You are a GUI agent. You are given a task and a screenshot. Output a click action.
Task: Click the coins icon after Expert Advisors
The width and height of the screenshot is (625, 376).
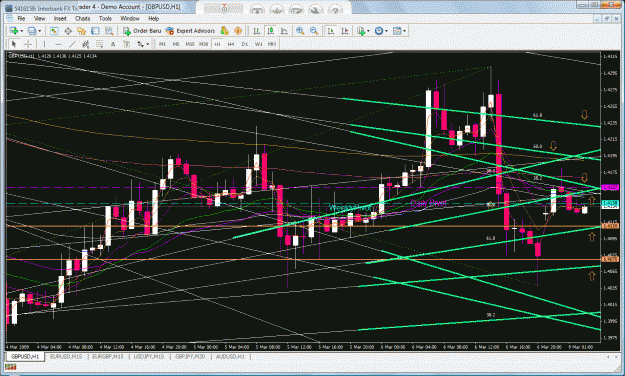pyautogui.click(x=224, y=31)
